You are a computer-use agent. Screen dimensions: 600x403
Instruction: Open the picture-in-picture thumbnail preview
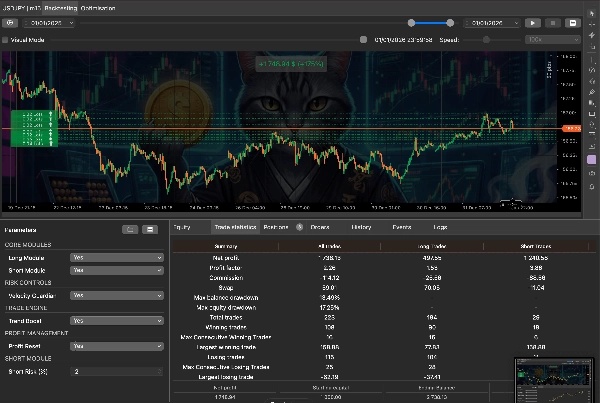click(554, 380)
